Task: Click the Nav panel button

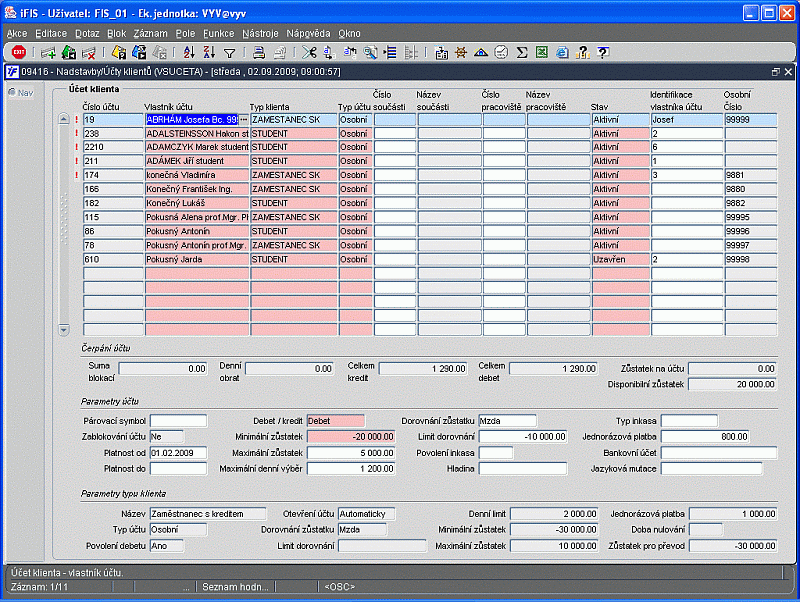Action: 21,93
